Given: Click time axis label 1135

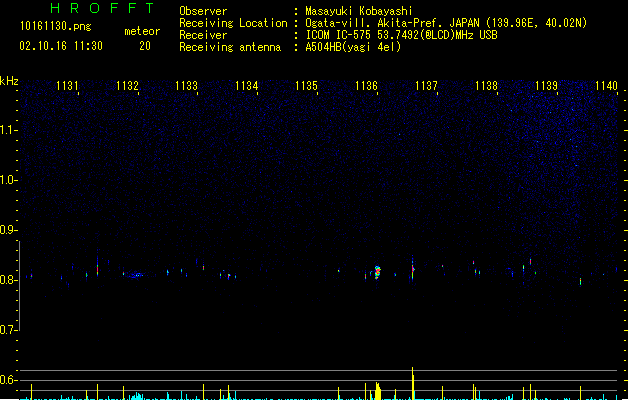Looking at the screenshot, I should [306, 86].
